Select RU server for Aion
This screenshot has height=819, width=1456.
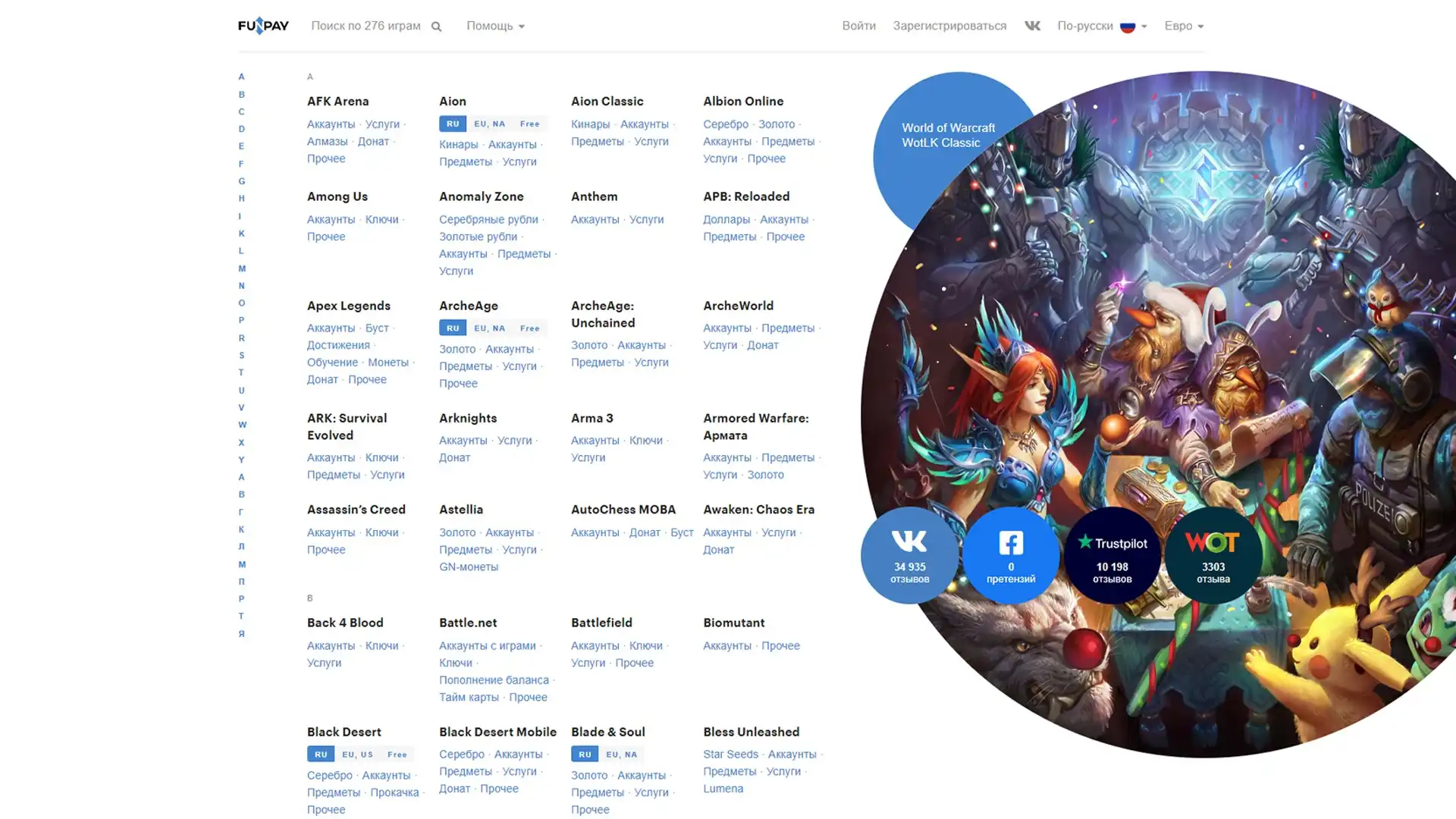tap(453, 124)
